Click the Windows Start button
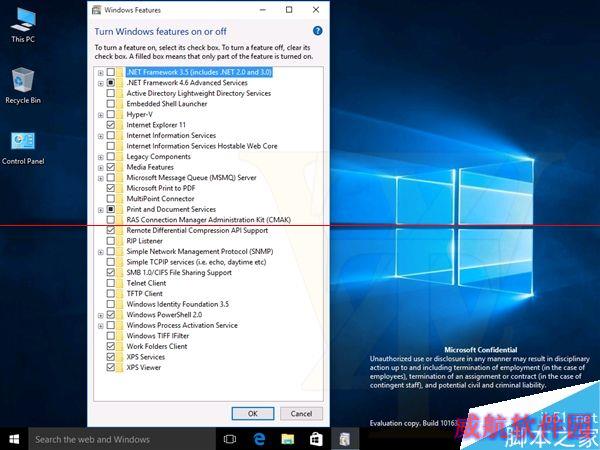This screenshot has width=600, height=450. (x=14, y=439)
